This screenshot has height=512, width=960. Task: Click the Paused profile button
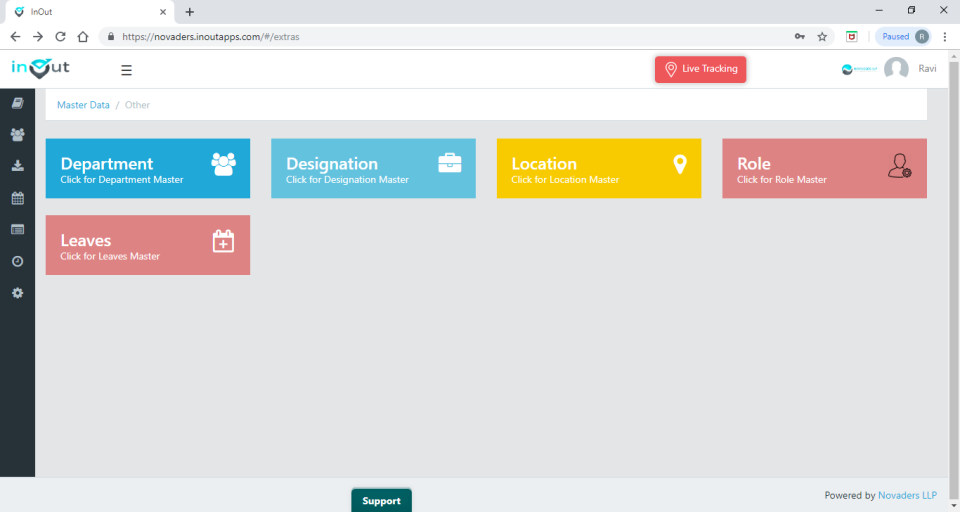[x=904, y=37]
